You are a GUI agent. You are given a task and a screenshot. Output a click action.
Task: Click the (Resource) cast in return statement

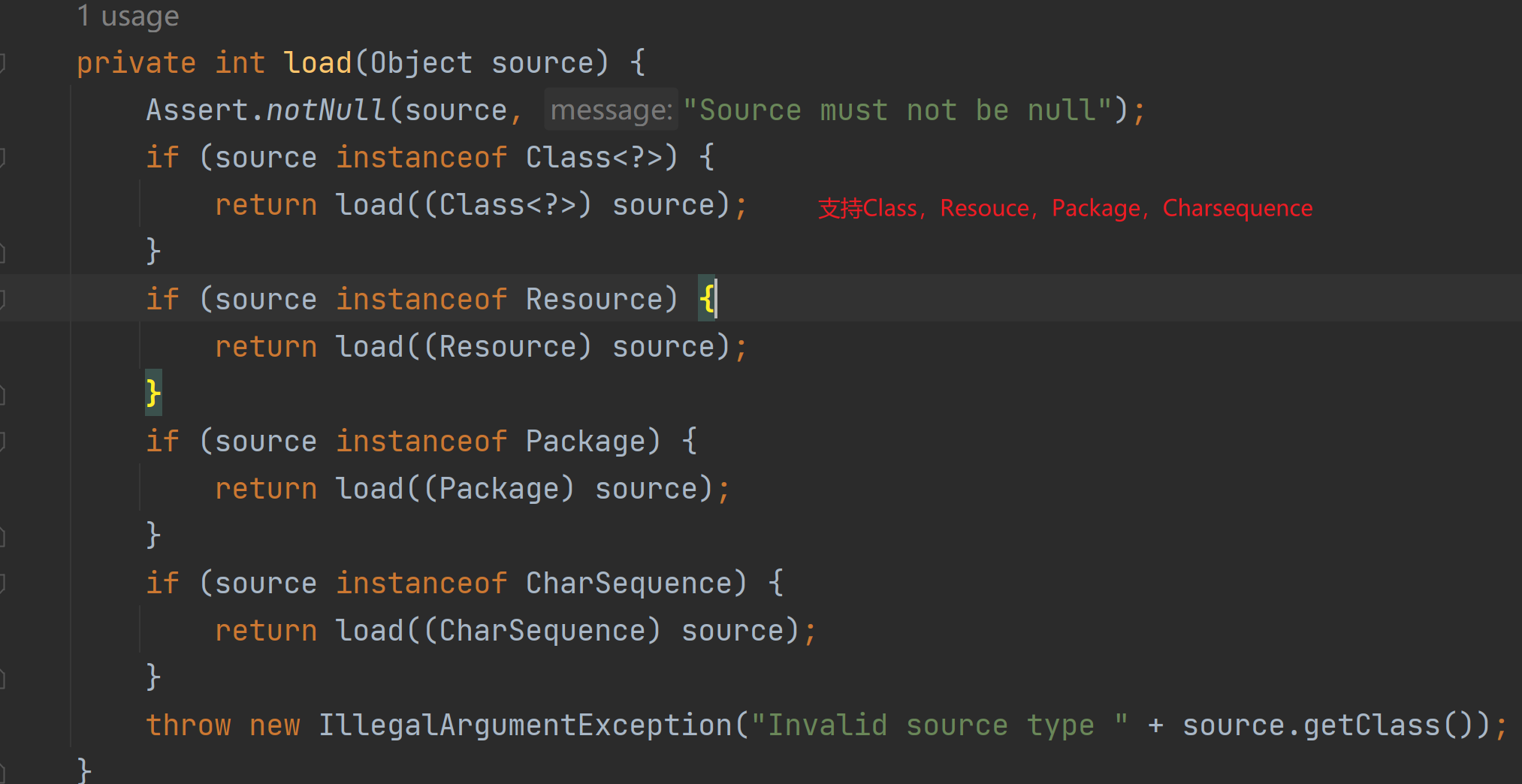coord(508,347)
